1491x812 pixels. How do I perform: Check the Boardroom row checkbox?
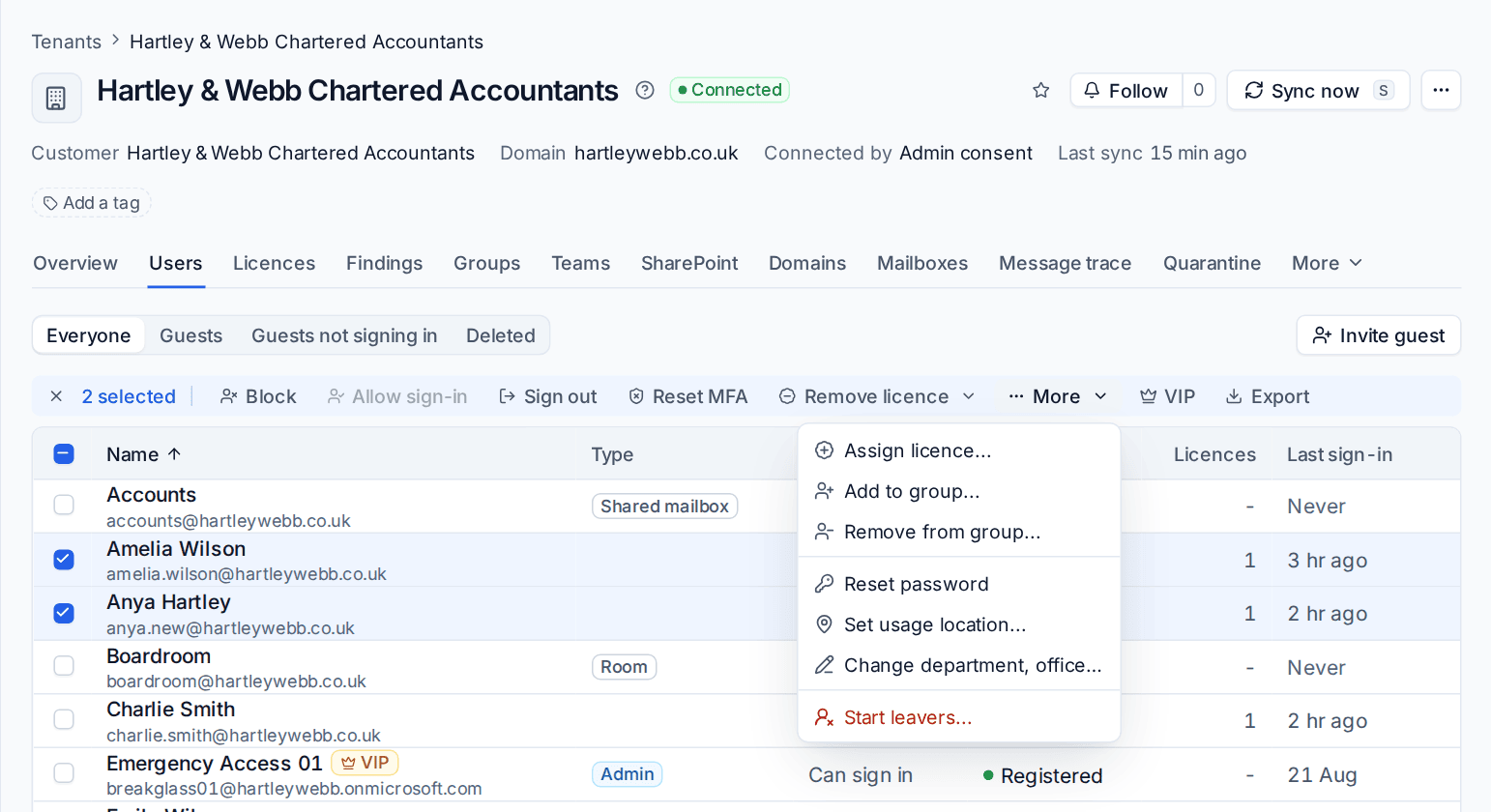click(64, 666)
